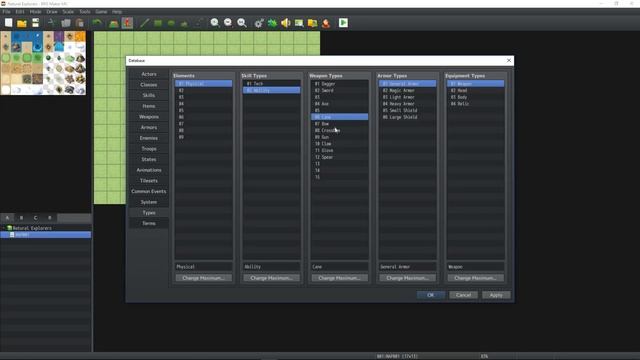
Task: Click the Apply button
Action: click(496, 295)
